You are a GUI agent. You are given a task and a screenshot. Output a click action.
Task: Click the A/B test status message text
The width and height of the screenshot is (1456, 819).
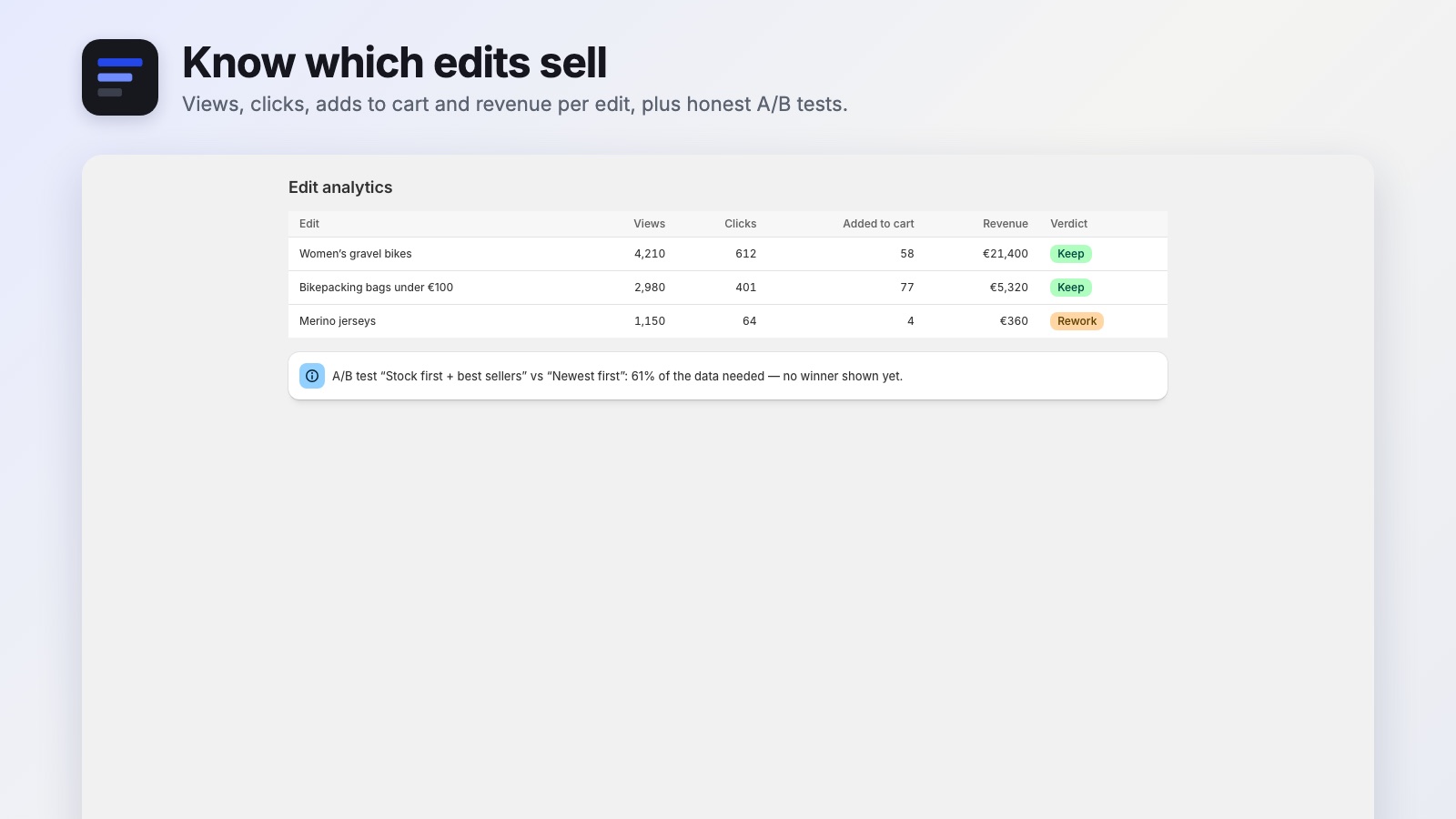[617, 376]
